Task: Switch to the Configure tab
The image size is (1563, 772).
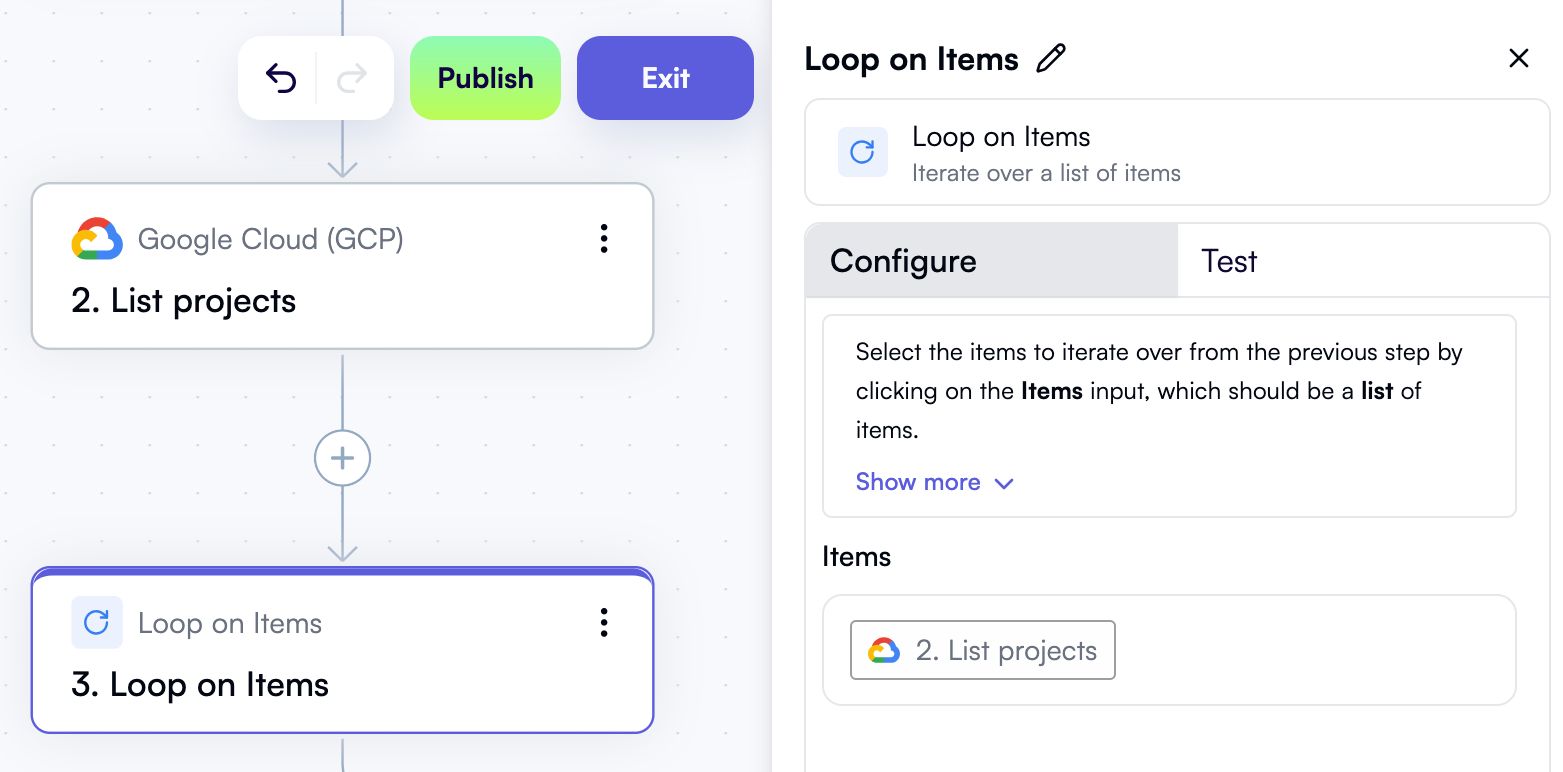Action: click(902, 261)
